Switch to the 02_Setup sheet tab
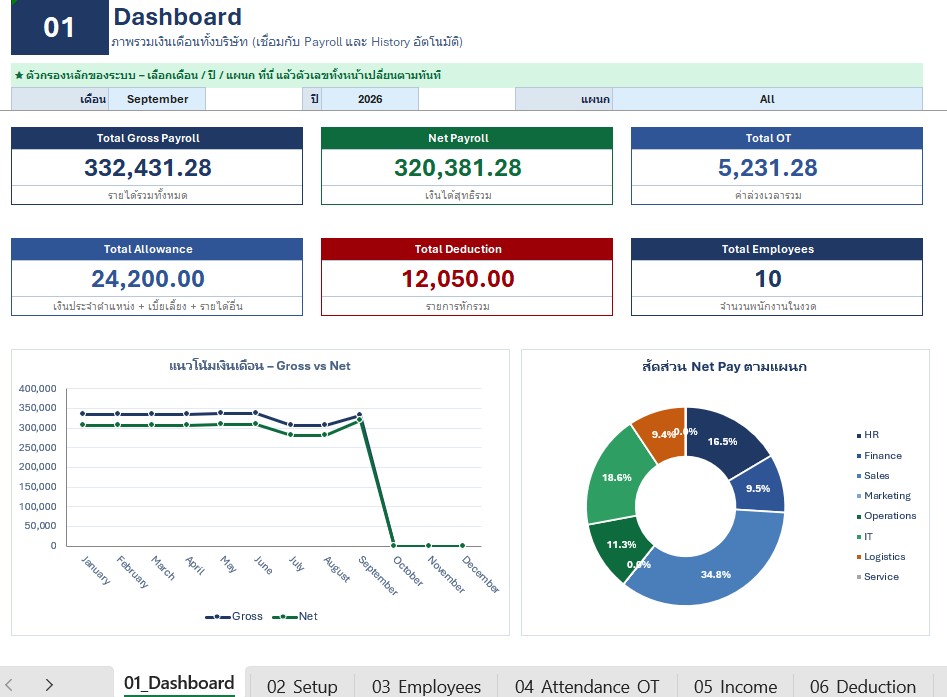The image size is (947, 697). [302, 686]
